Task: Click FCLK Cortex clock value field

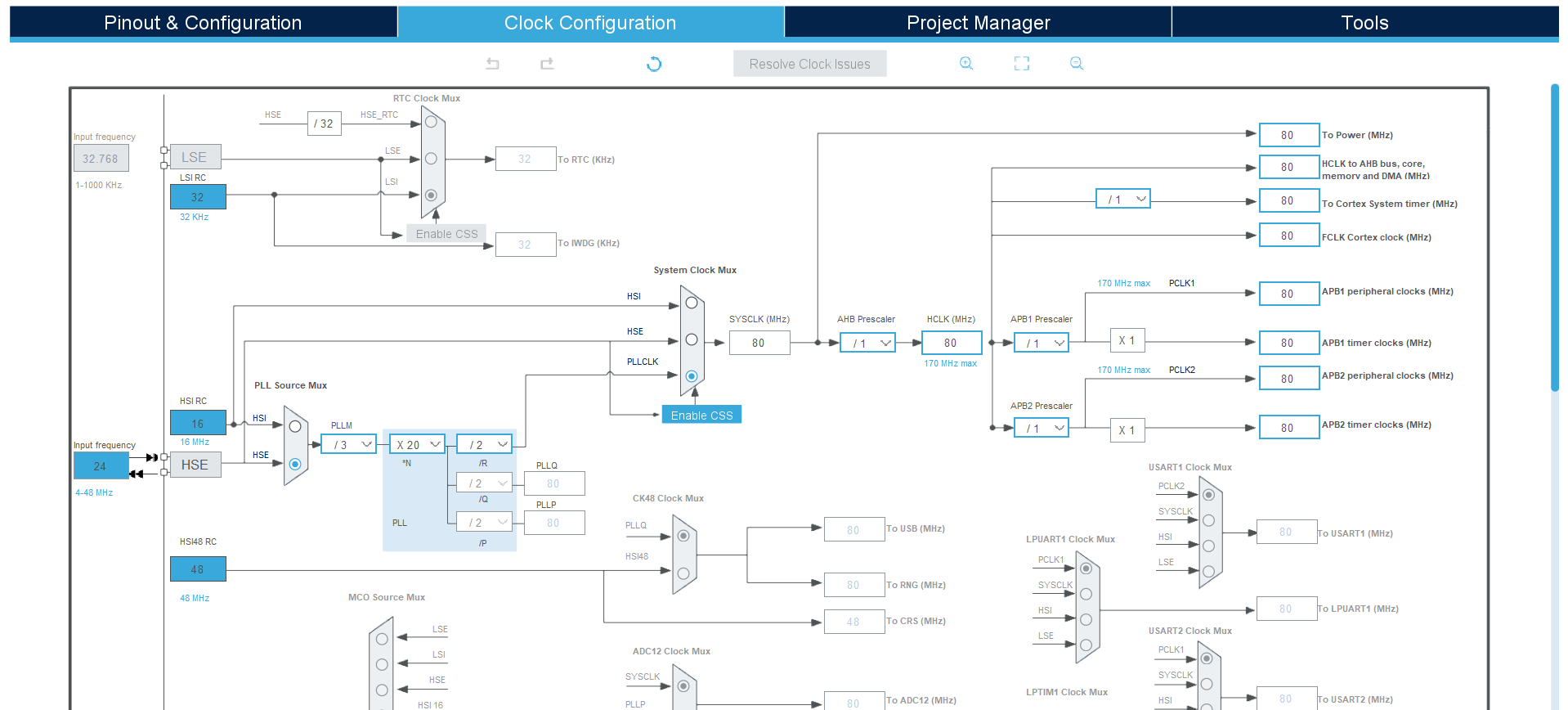Action: point(1289,236)
